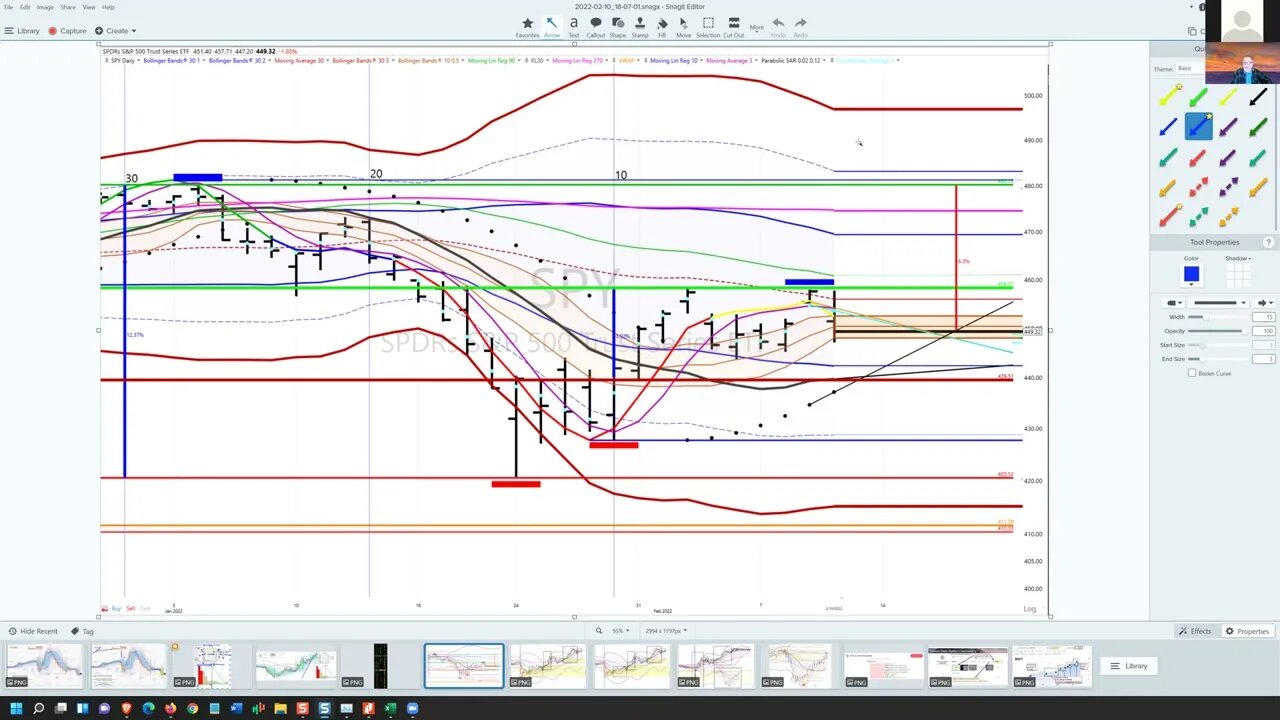Open the Image menu
1280x720 pixels.
(x=45, y=7)
